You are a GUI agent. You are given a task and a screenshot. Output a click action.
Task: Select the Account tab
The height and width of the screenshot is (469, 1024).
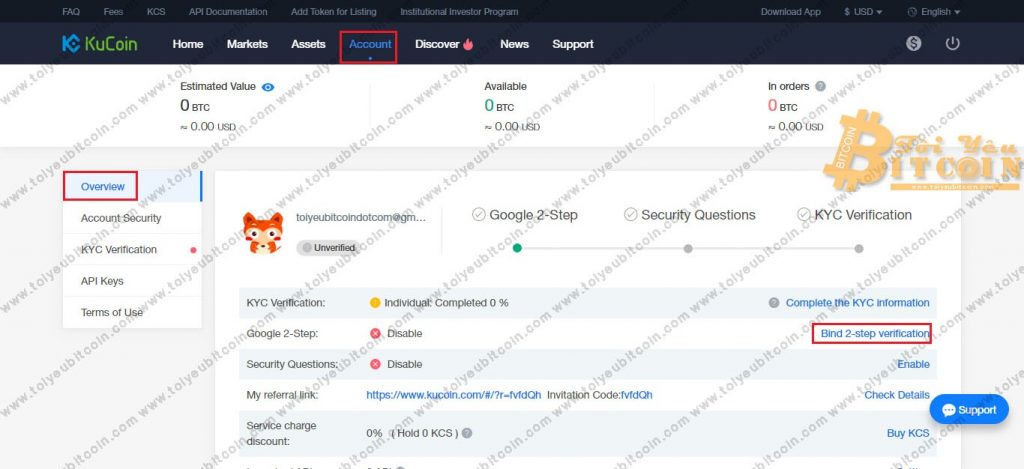click(x=370, y=44)
